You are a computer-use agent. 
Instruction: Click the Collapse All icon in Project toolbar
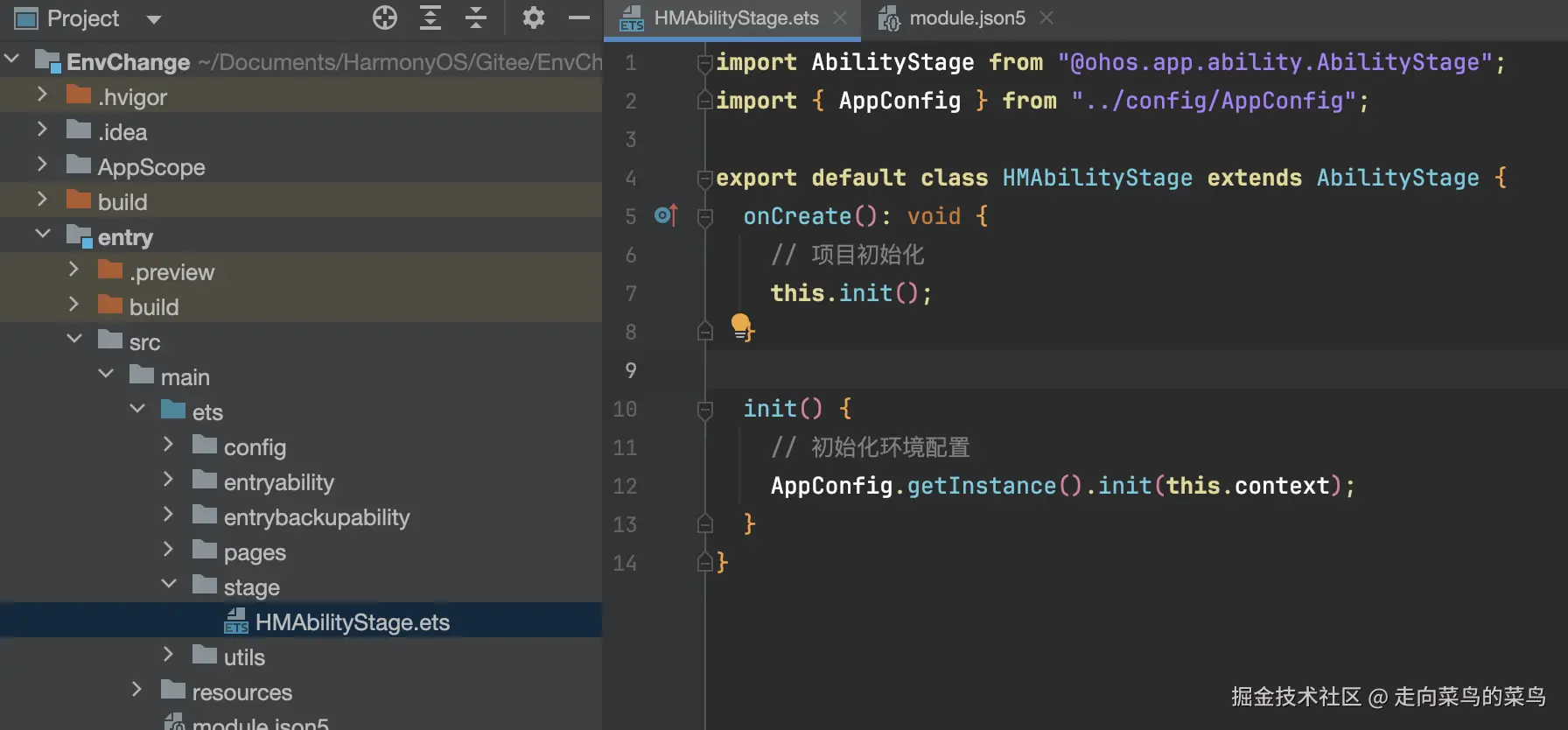pos(476,18)
